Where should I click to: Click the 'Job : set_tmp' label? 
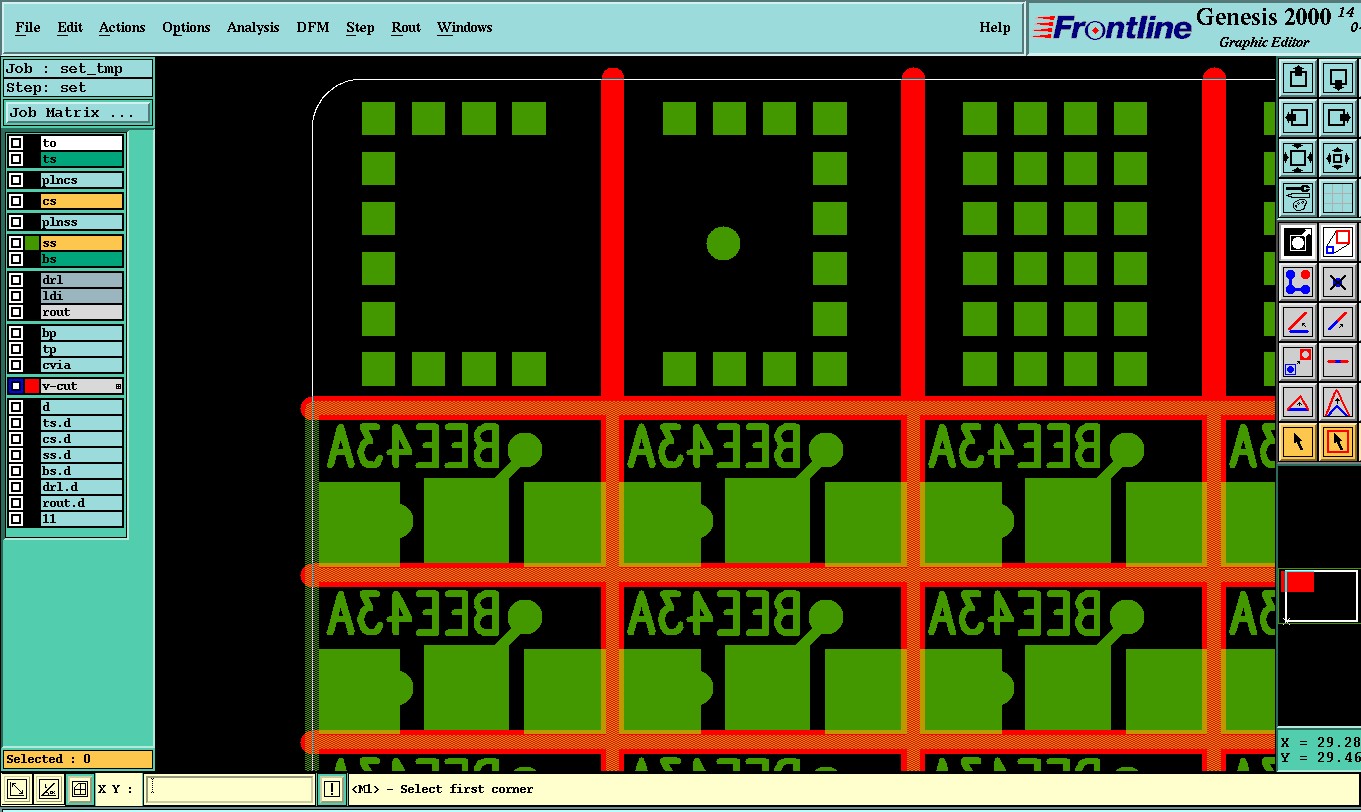pyautogui.click(x=78, y=69)
